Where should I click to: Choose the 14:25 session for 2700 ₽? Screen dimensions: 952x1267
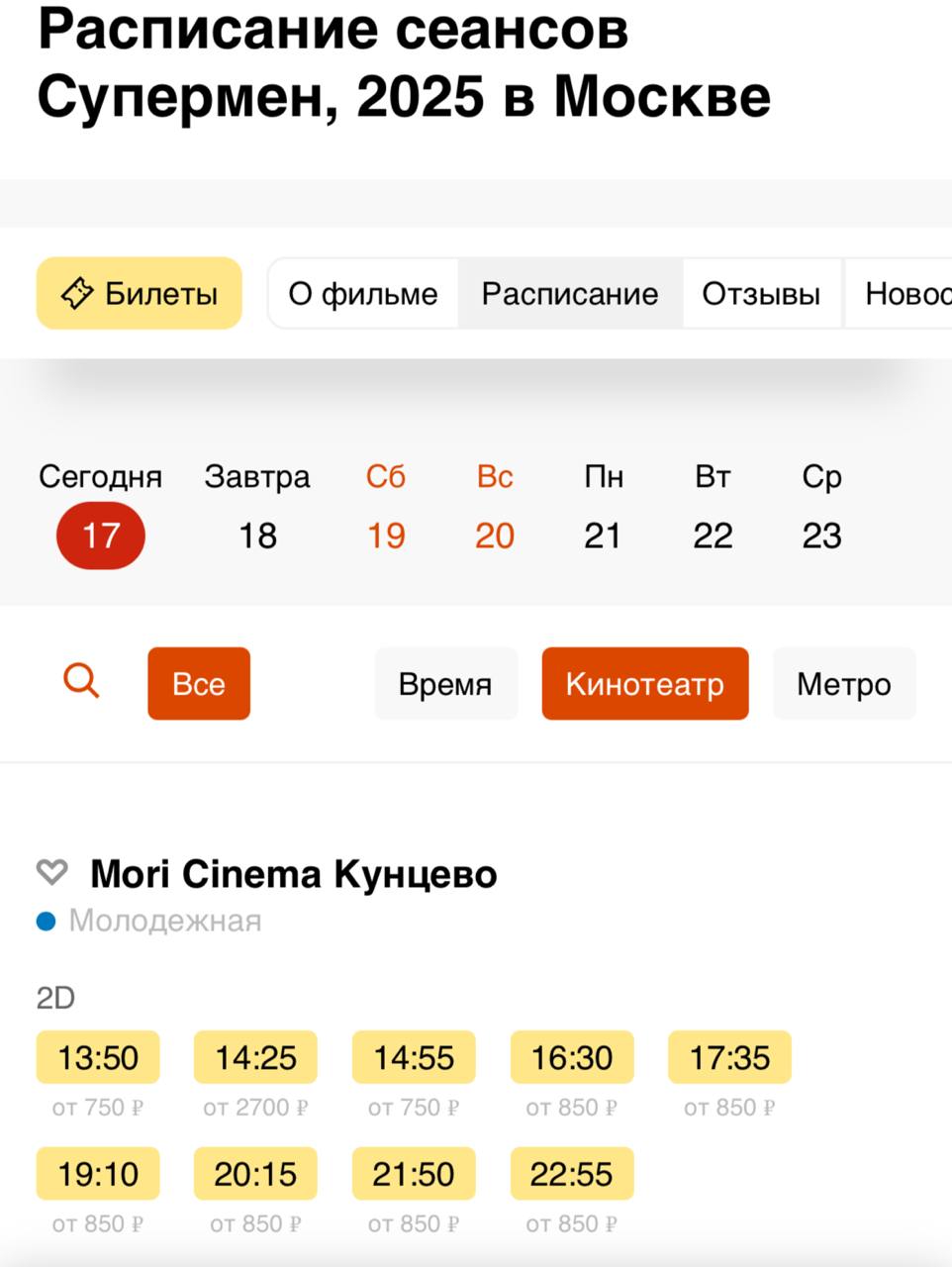pyautogui.click(x=255, y=1057)
